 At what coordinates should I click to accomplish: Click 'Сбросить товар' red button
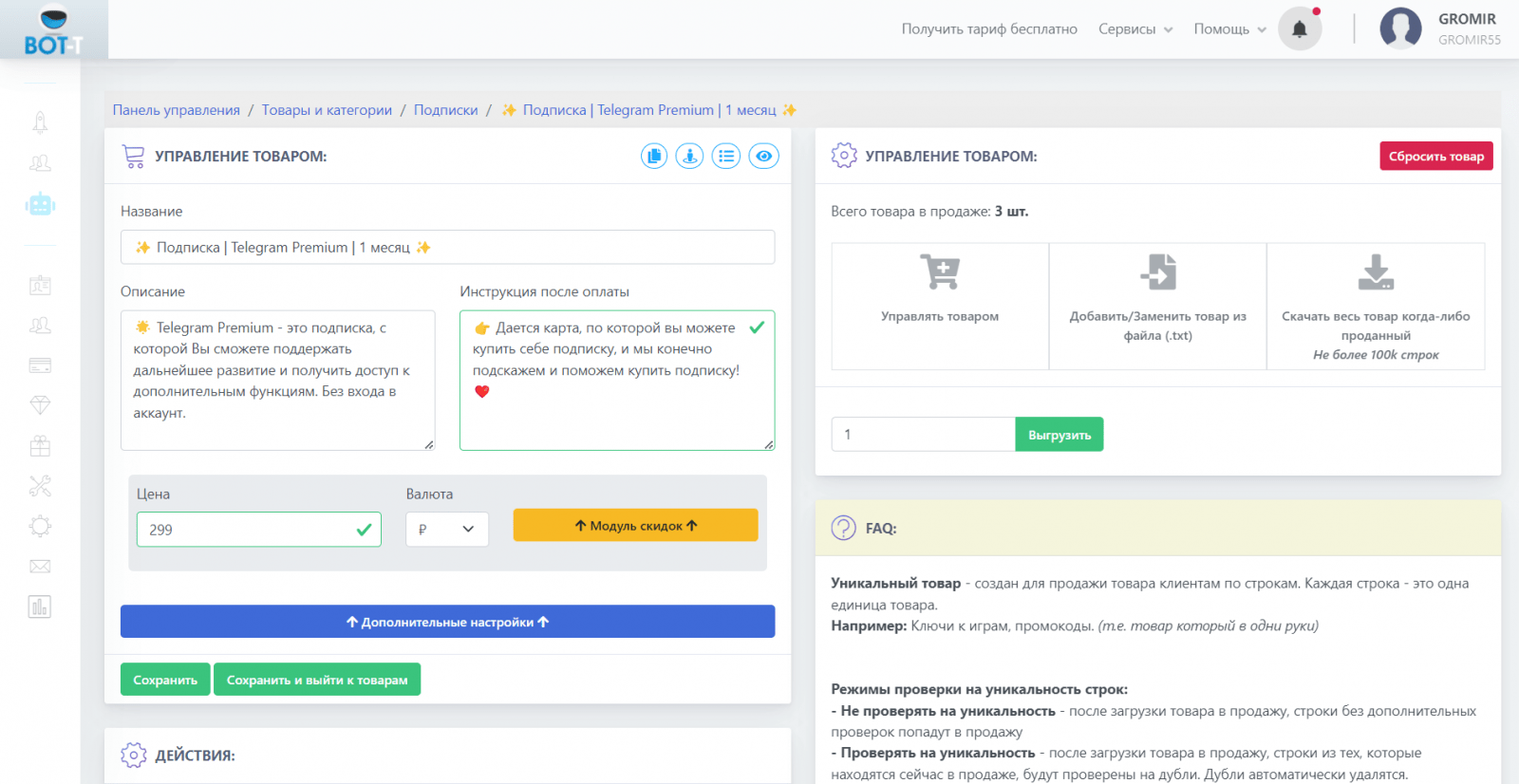(x=1436, y=157)
